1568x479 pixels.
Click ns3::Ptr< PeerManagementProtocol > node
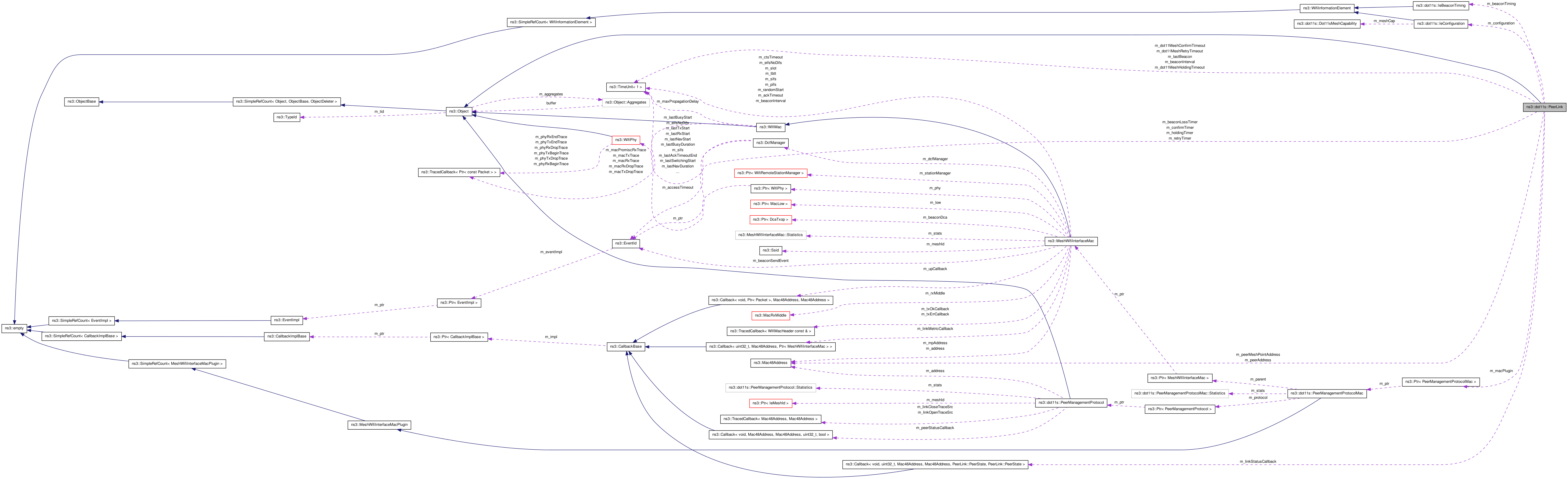point(1180,410)
